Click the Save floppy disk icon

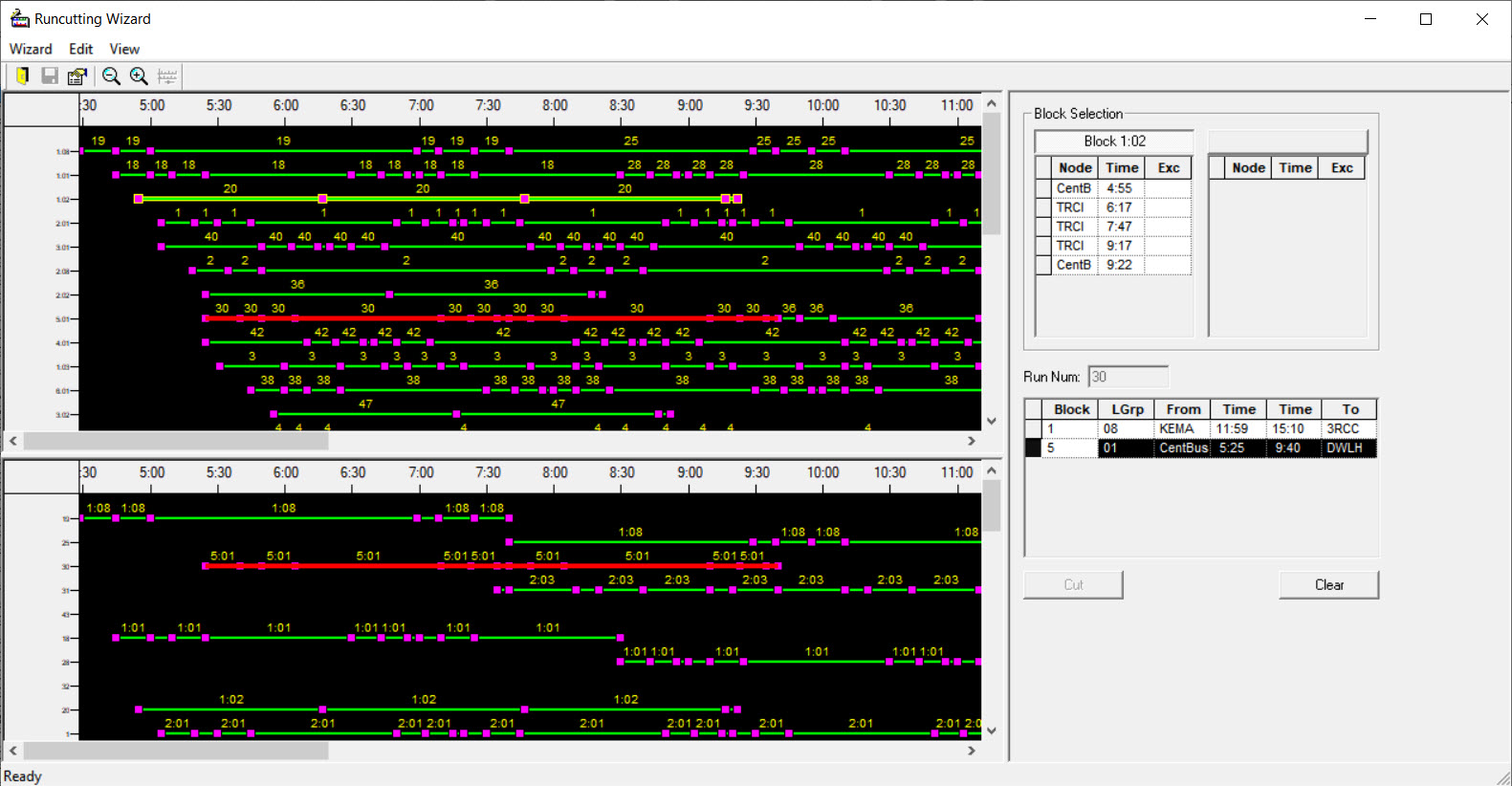(x=50, y=76)
